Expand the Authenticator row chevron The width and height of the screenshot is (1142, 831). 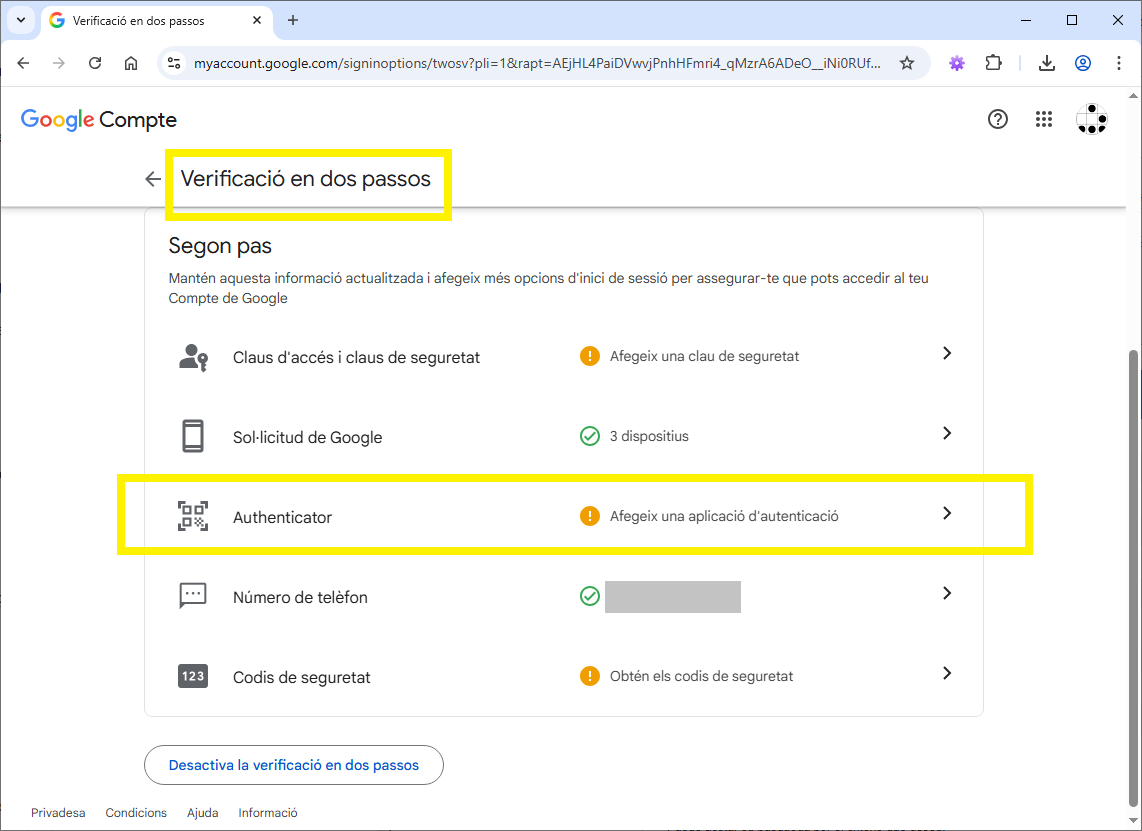tap(946, 513)
